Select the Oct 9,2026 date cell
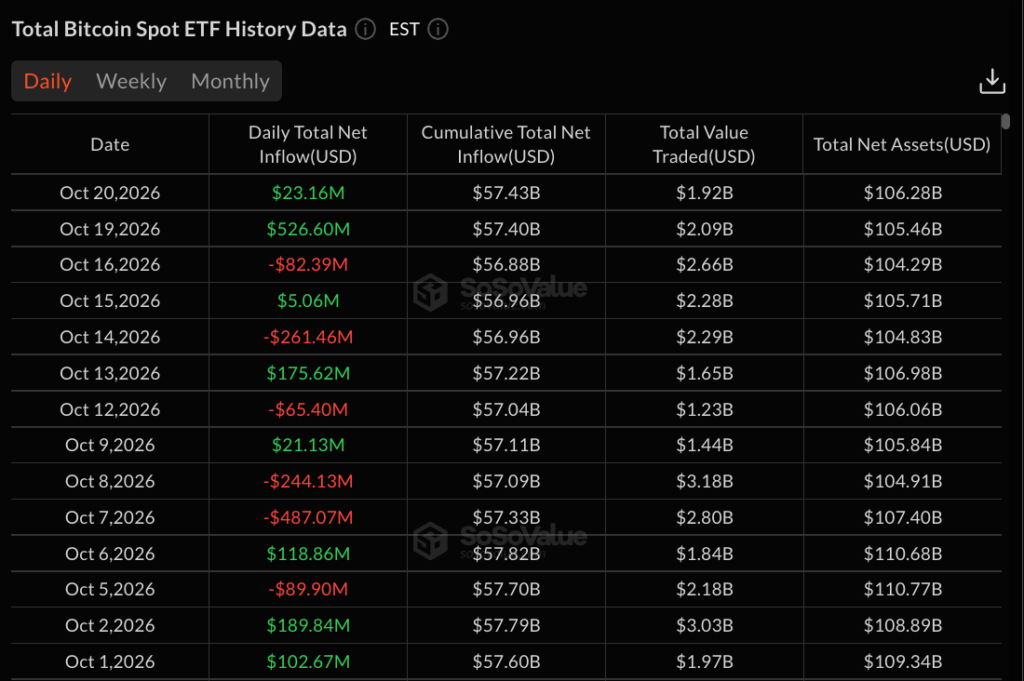 (110, 445)
